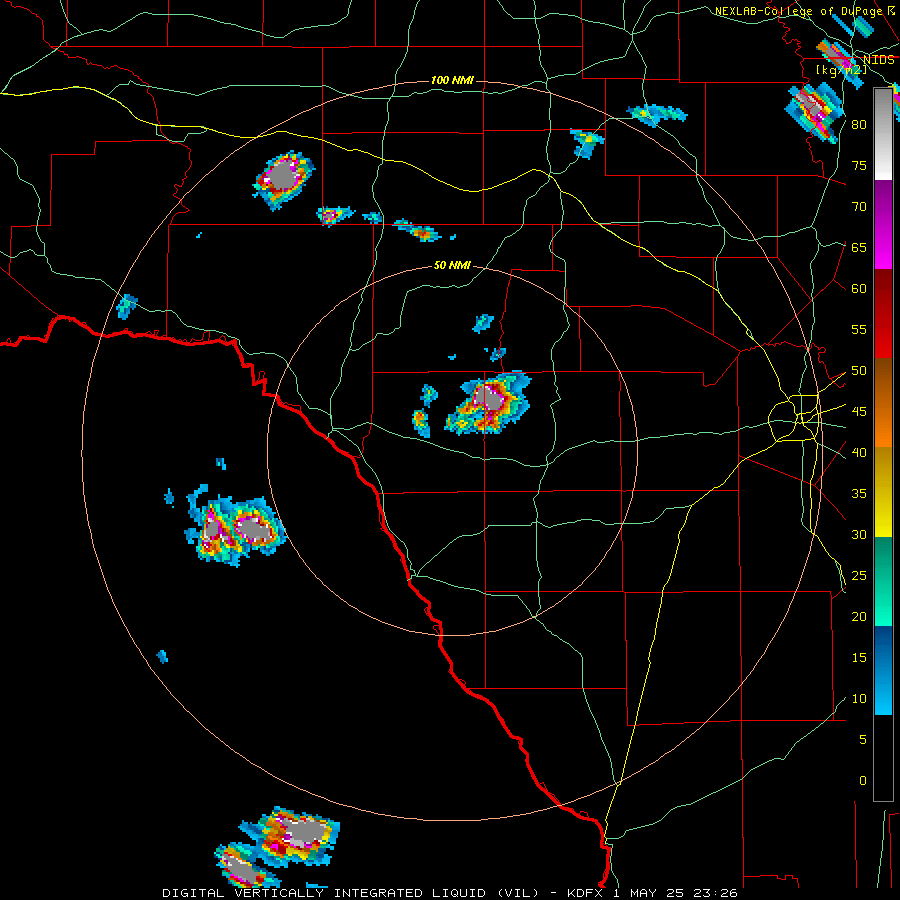
Task: Click the 10 value on the color scale
Action: click(859, 699)
